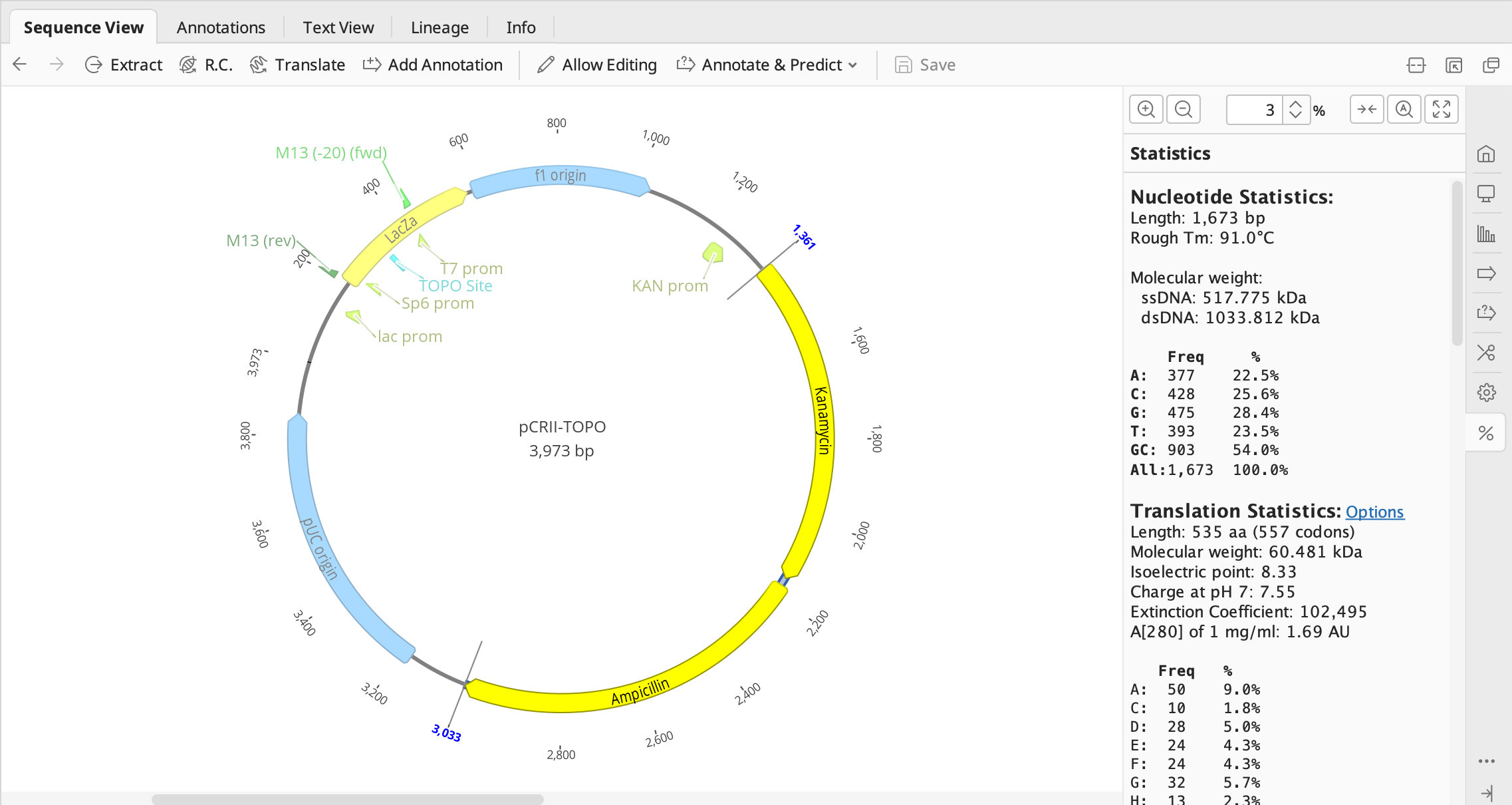Click the zoom to selection arrows icon

[1367, 109]
